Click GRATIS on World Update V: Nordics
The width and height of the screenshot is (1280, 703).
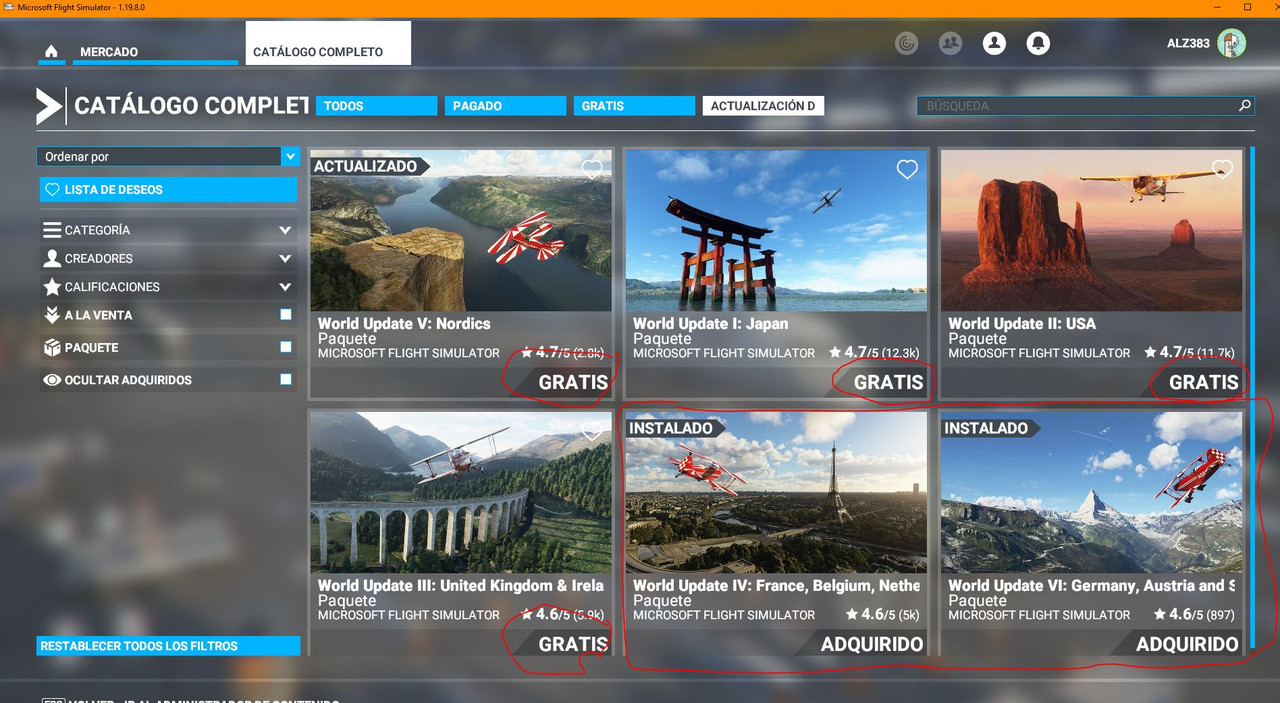point(573,382)
